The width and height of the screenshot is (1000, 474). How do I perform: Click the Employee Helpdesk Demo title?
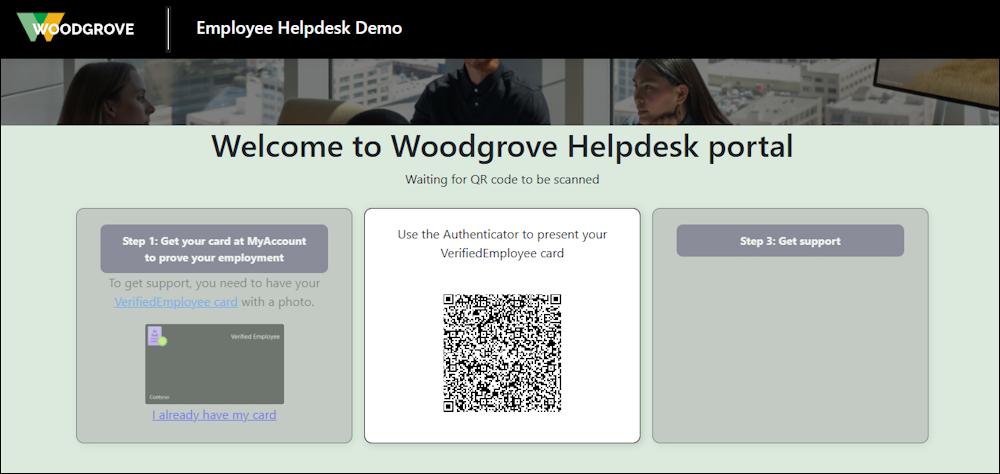[x=299, y=28]
